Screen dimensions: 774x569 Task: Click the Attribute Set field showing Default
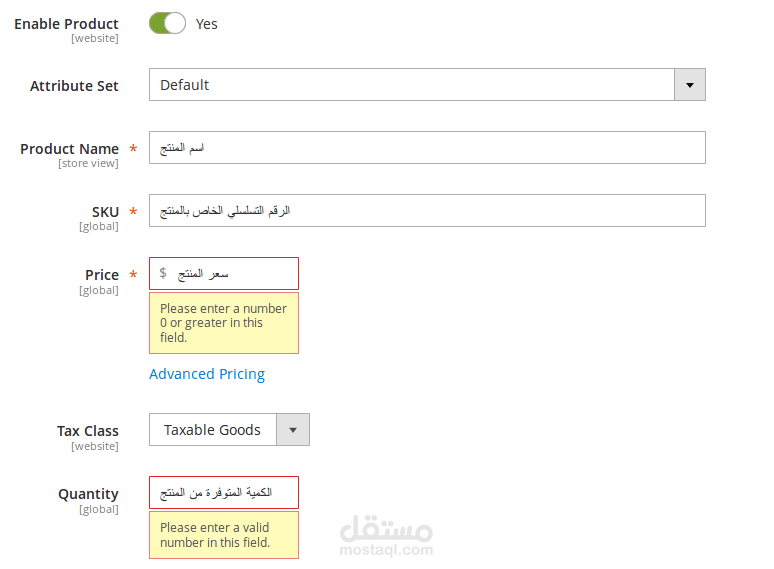coord(427,85)
